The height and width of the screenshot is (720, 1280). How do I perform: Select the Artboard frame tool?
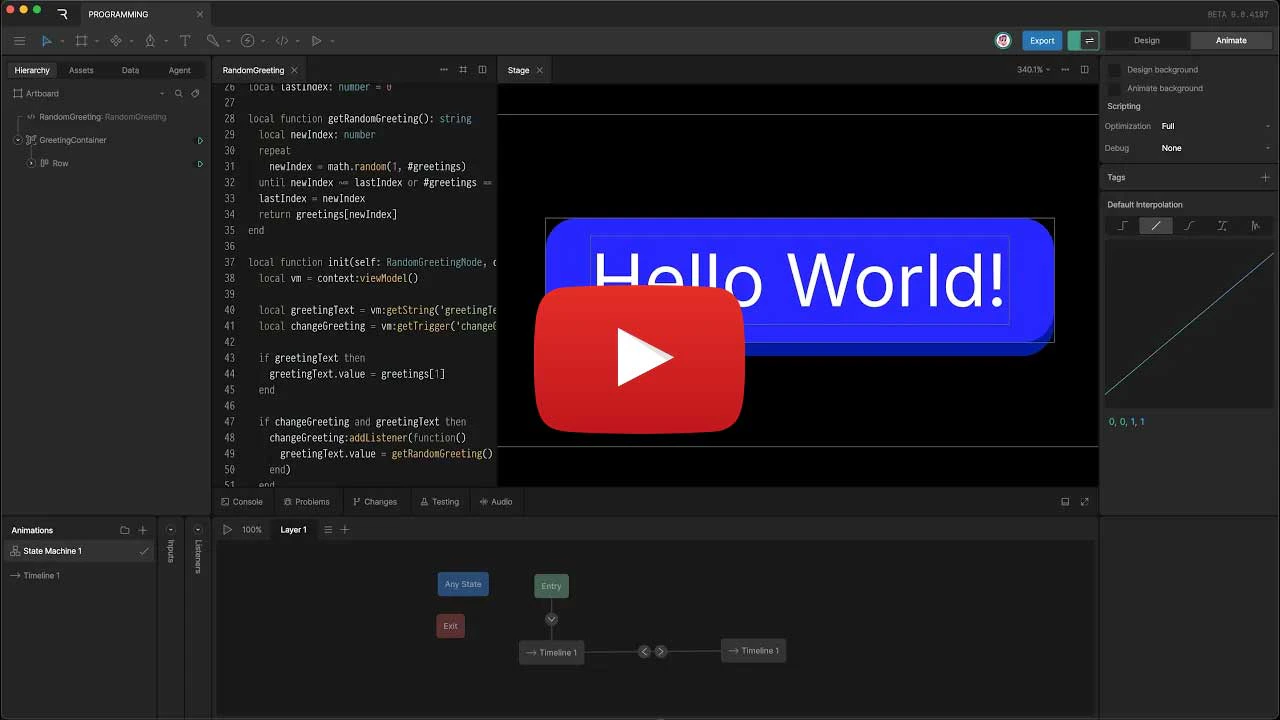tap(81, 41)
